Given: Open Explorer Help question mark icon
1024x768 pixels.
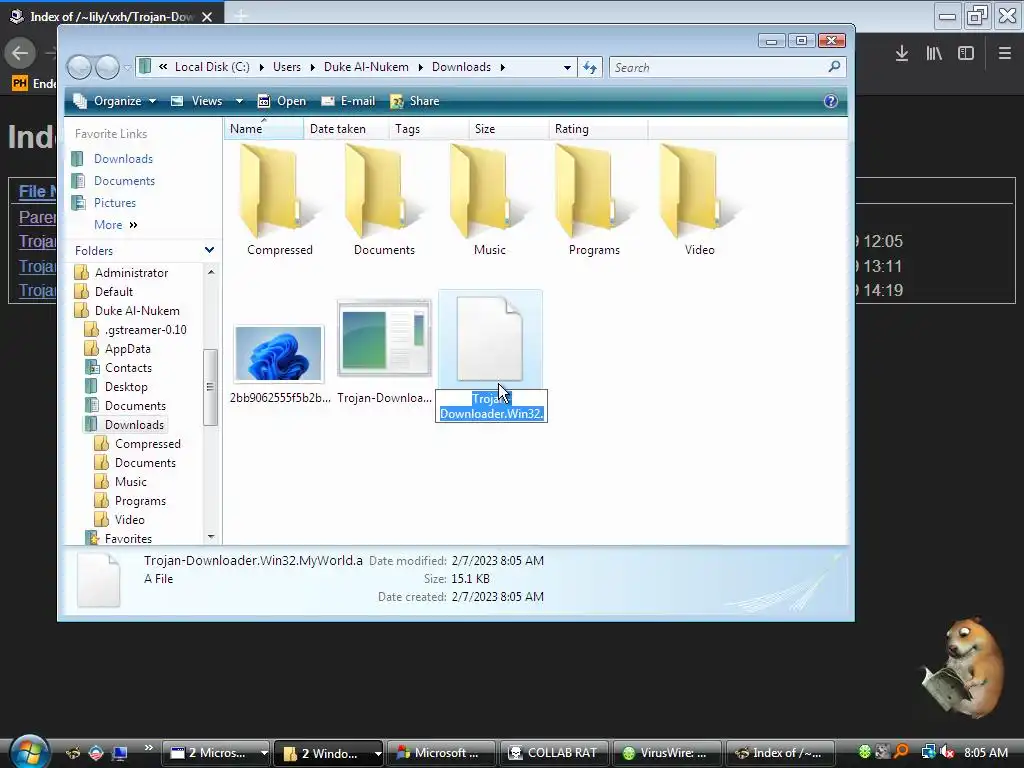Looking at the screenshot, I should pos(831,101).
